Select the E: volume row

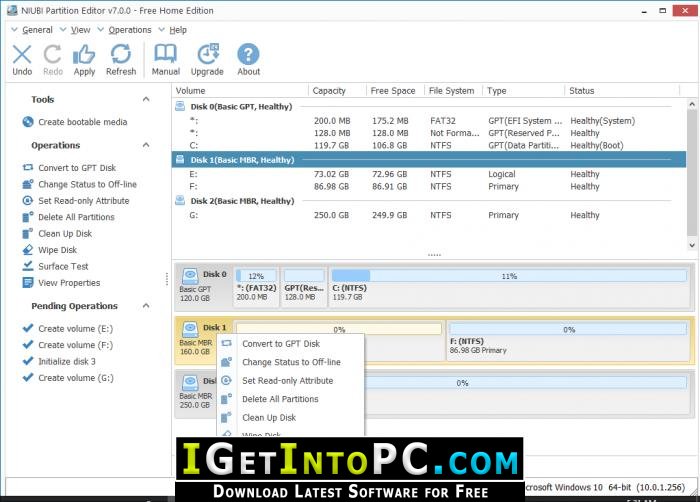point(429,174)
